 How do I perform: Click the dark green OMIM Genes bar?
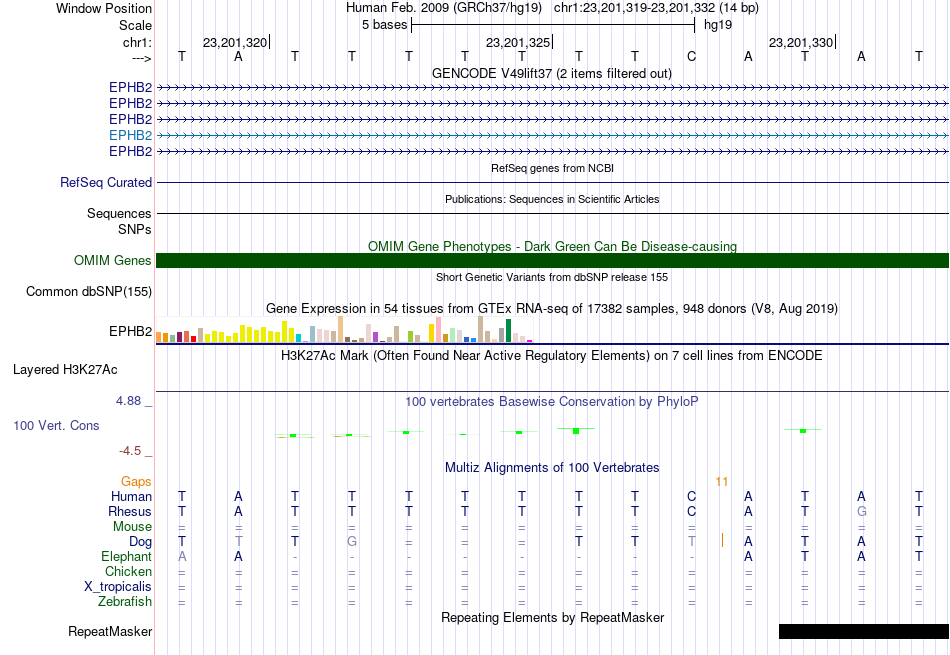coord(552,261)
